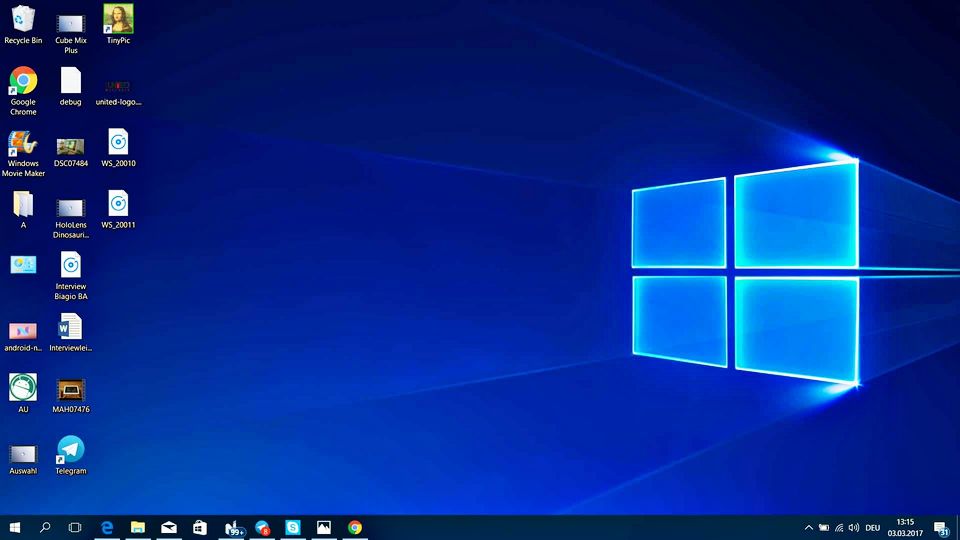Open the Mail app in taskbar

[x=168, y=527]
